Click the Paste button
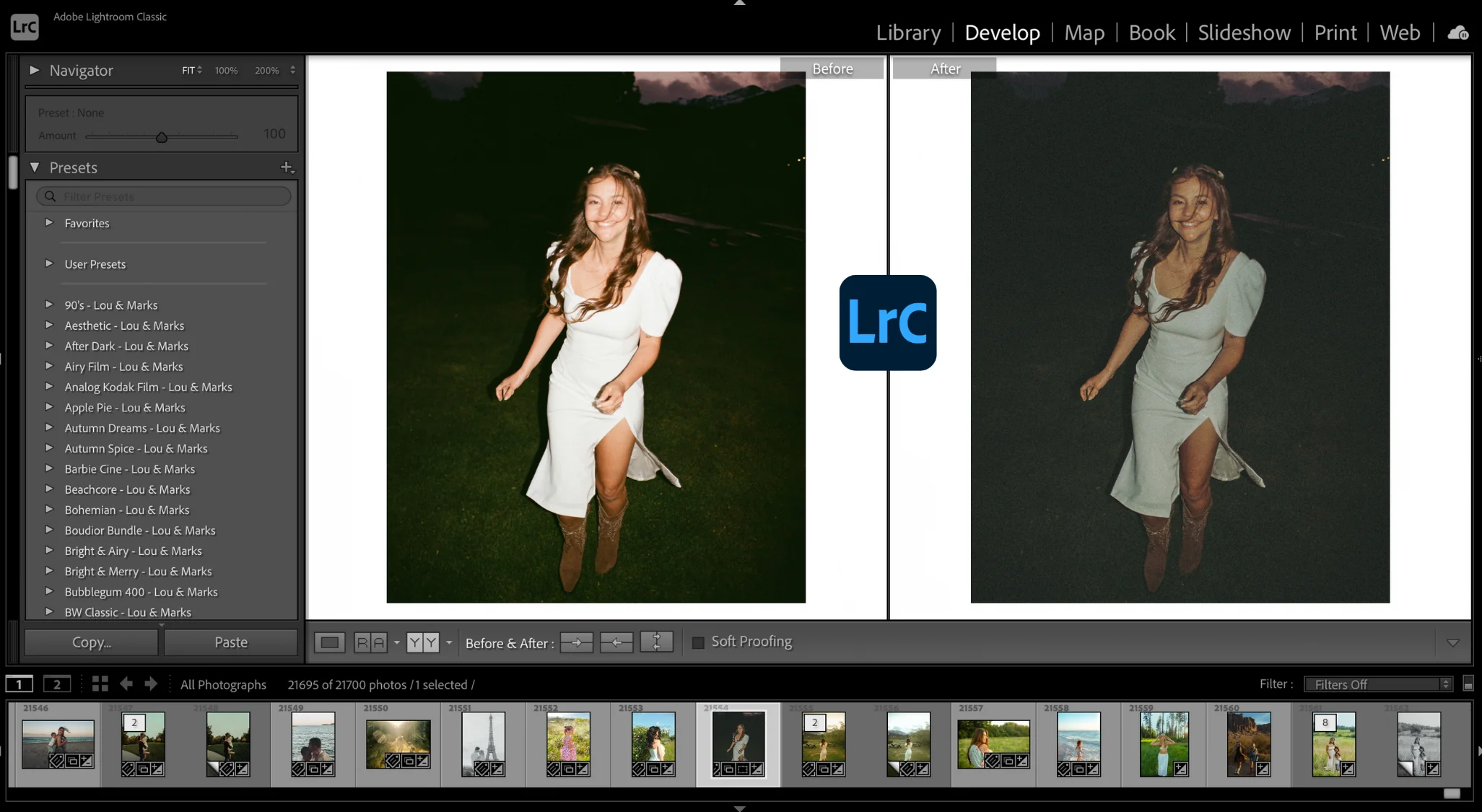Viewport: 1482px width, 812px height. (231, 642)
